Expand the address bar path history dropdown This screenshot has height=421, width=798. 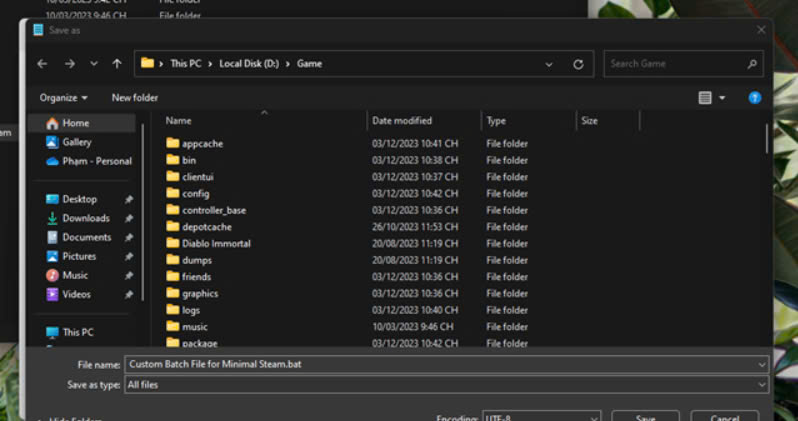(x=549, y=64)
